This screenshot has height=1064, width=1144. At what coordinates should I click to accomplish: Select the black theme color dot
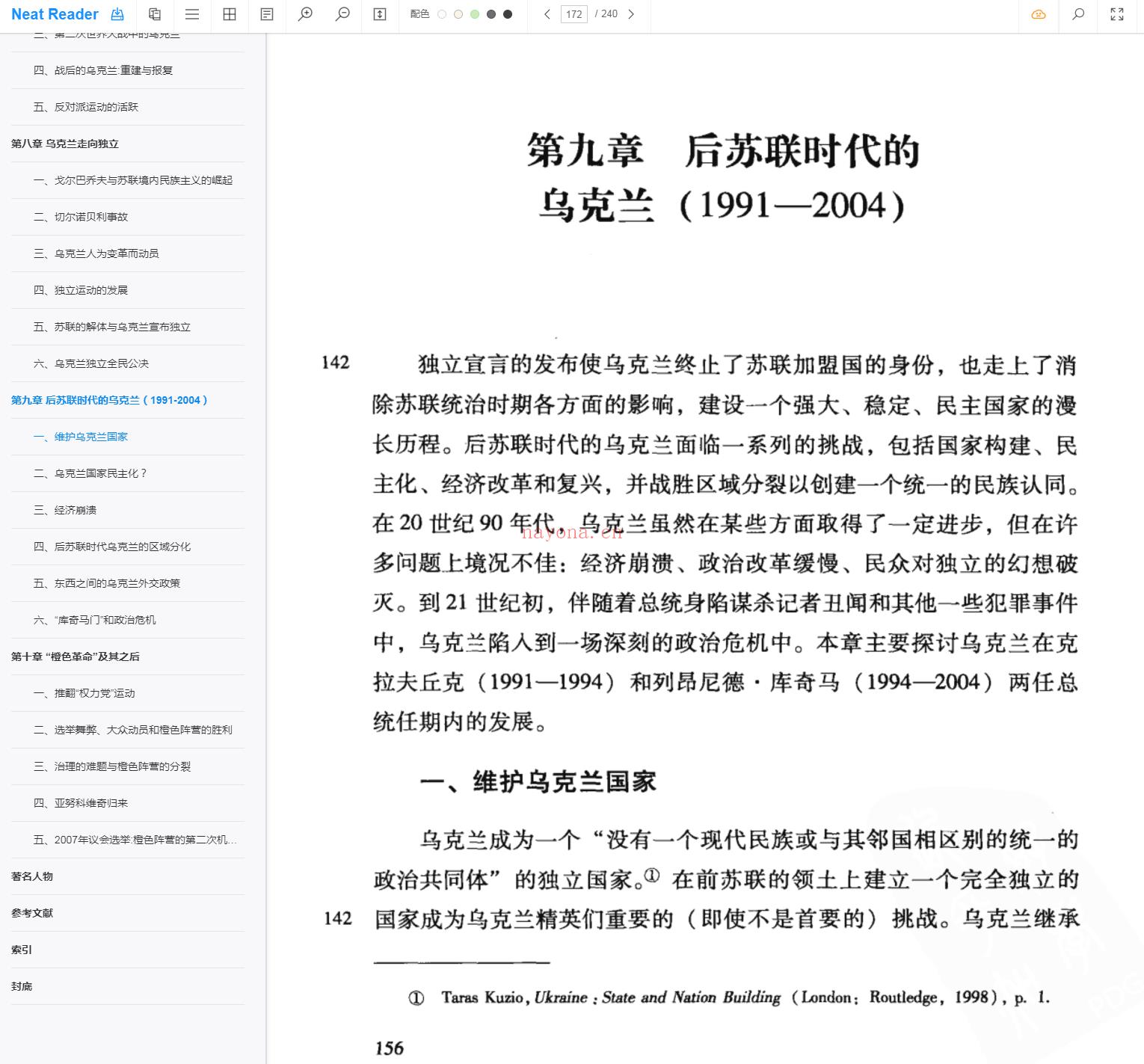pos(508,14)
